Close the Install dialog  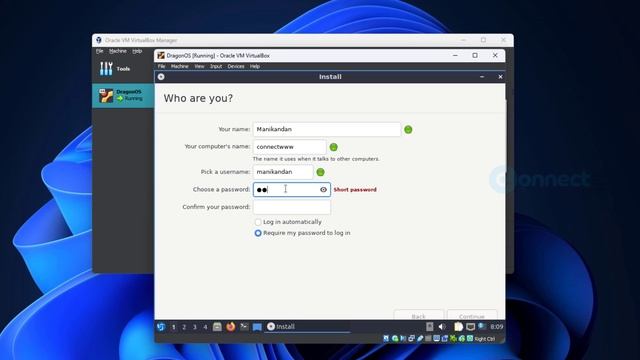point(500,77)
